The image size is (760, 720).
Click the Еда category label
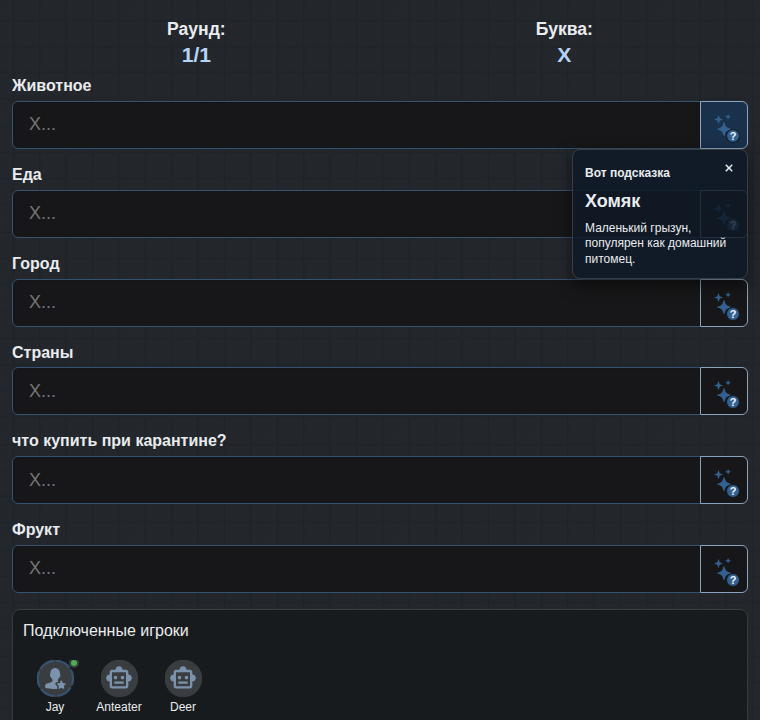pyautogui.click(x=27, y=175)
